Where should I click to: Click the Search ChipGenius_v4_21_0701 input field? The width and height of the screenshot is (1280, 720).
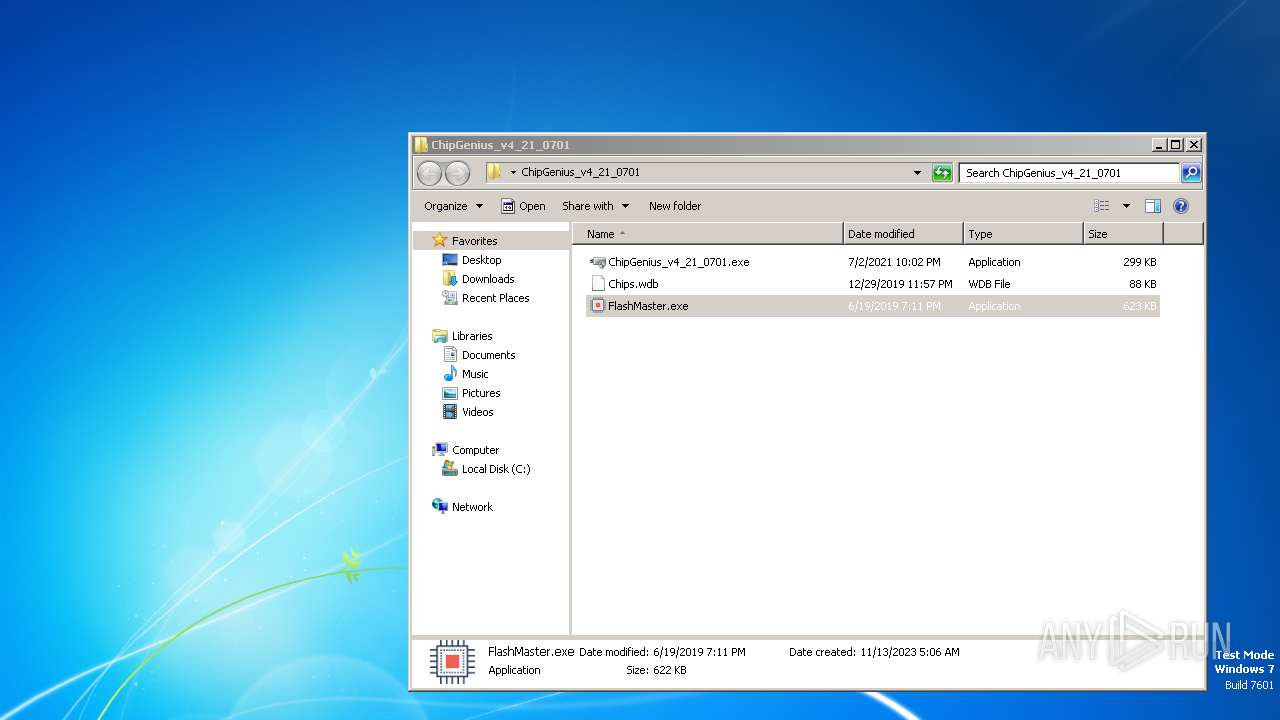pos(1069,173)
